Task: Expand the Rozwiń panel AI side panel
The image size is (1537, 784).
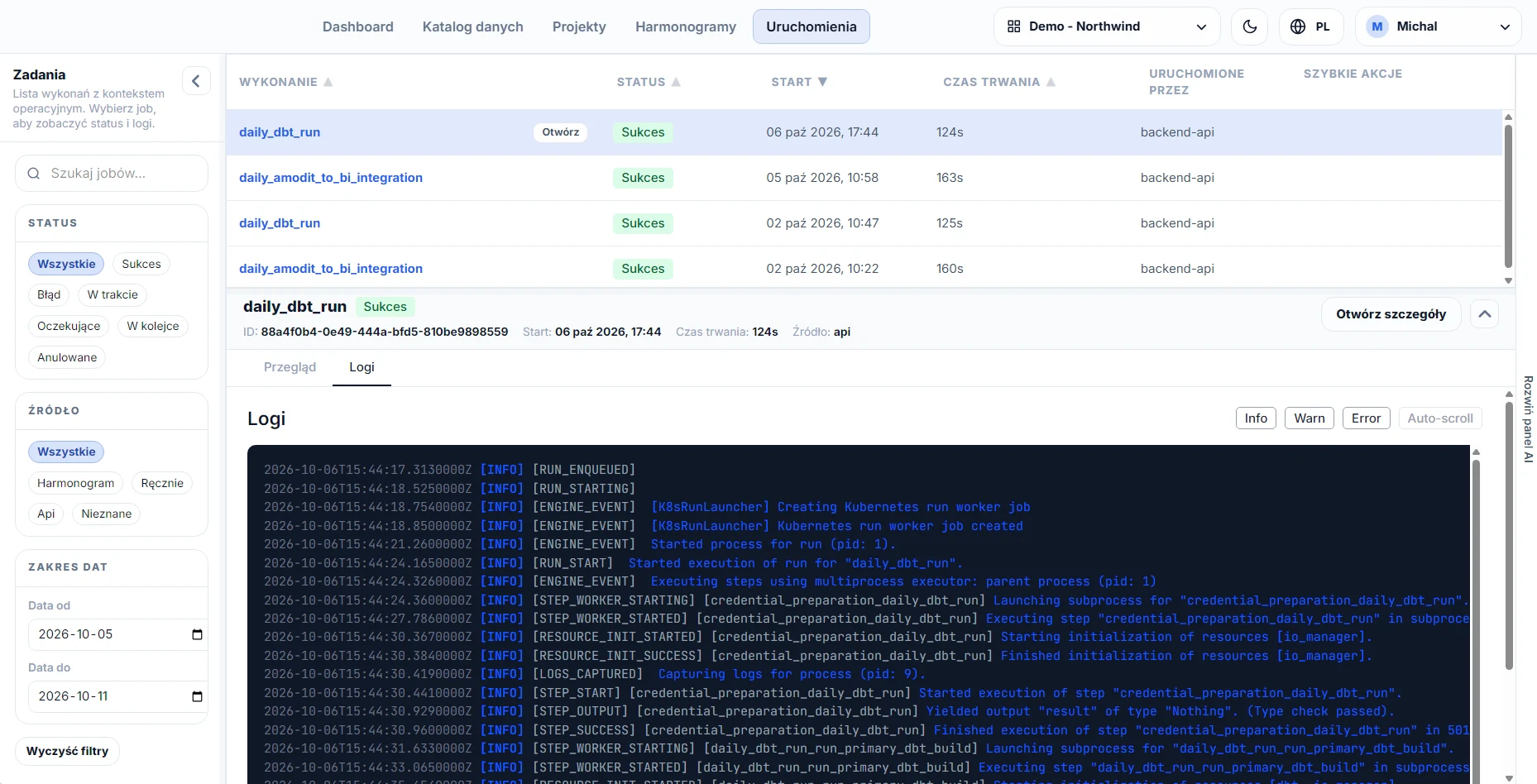Action: 1528,419
